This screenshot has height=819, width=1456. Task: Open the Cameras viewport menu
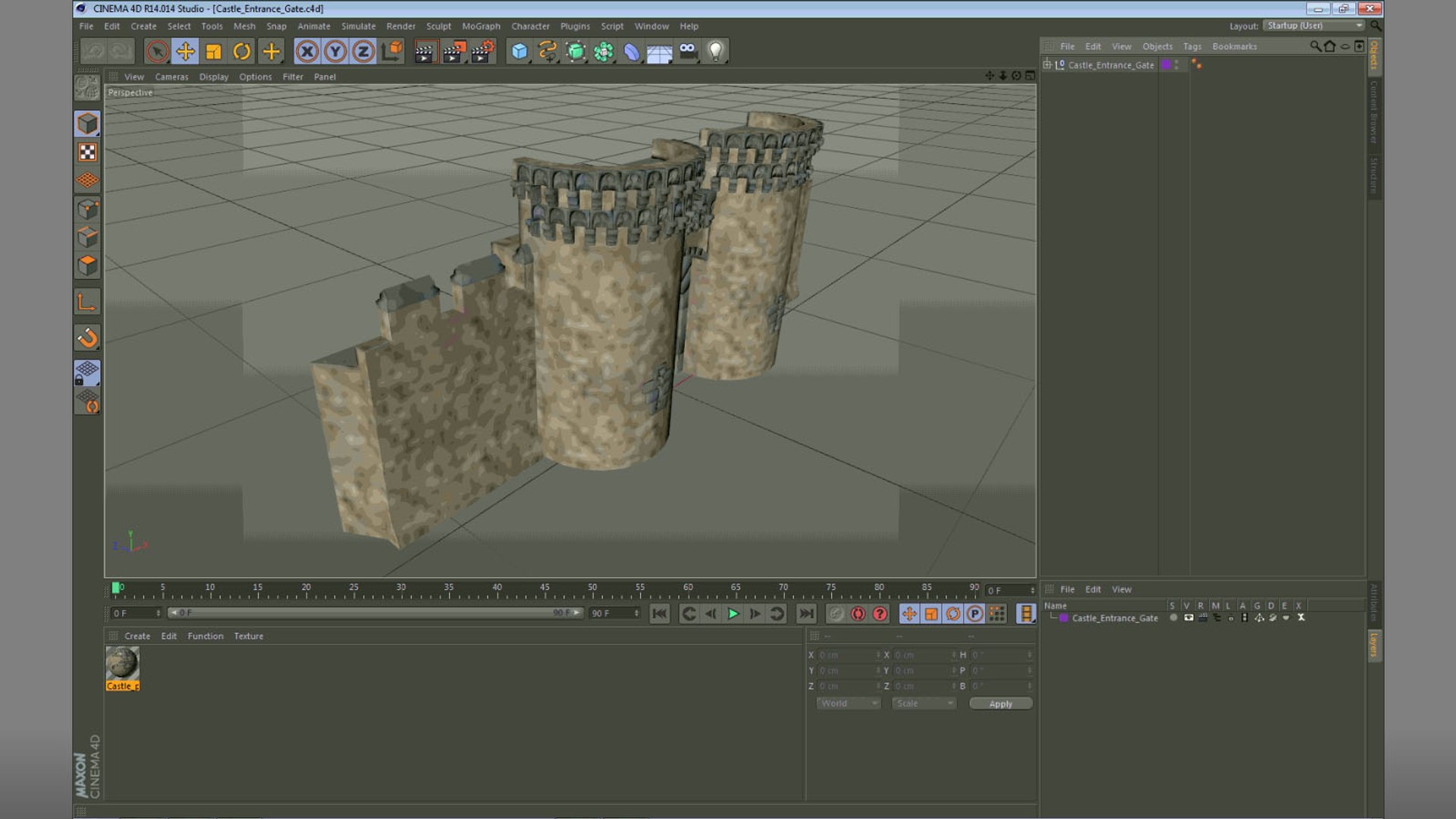click(171, 77)
